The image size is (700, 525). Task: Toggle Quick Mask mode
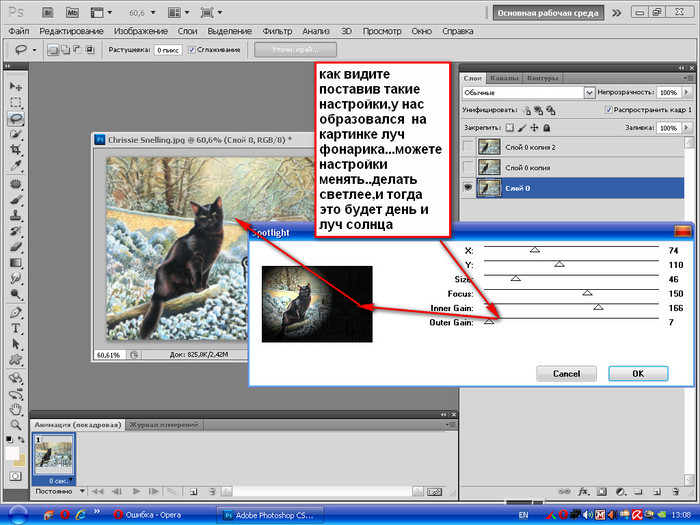(16, 476)
